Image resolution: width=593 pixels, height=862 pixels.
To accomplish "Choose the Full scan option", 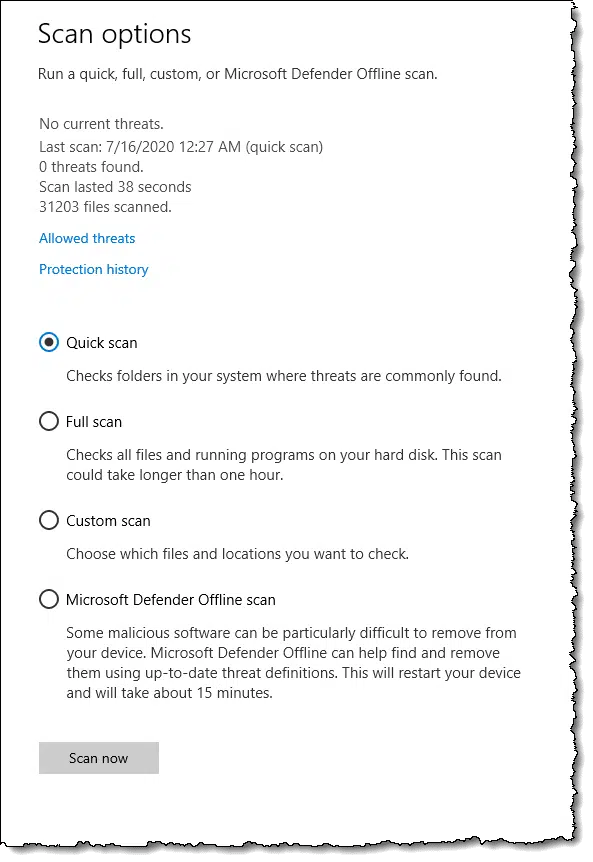I will tap(49, 422).
